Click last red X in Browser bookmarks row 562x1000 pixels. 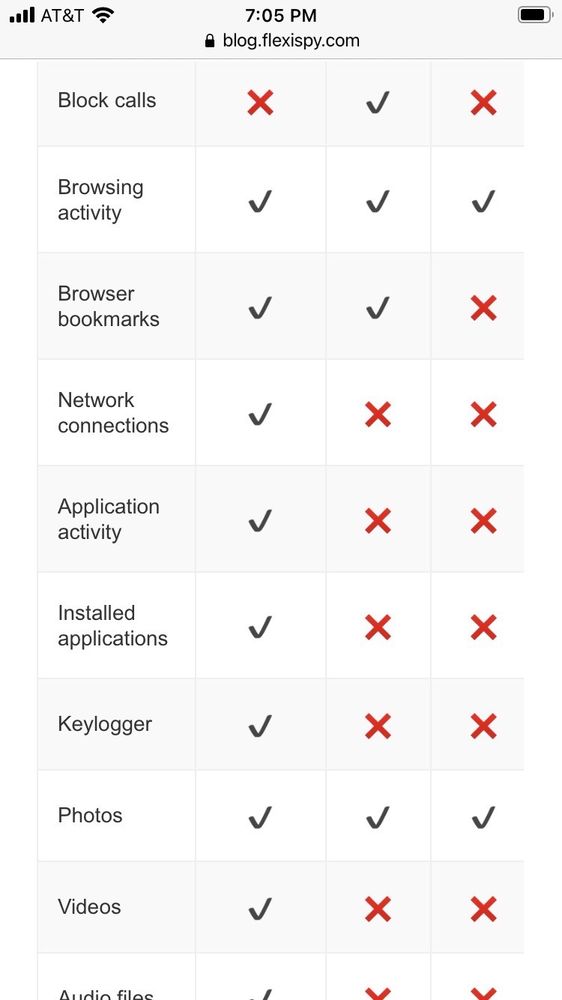(x=484, y=308)
